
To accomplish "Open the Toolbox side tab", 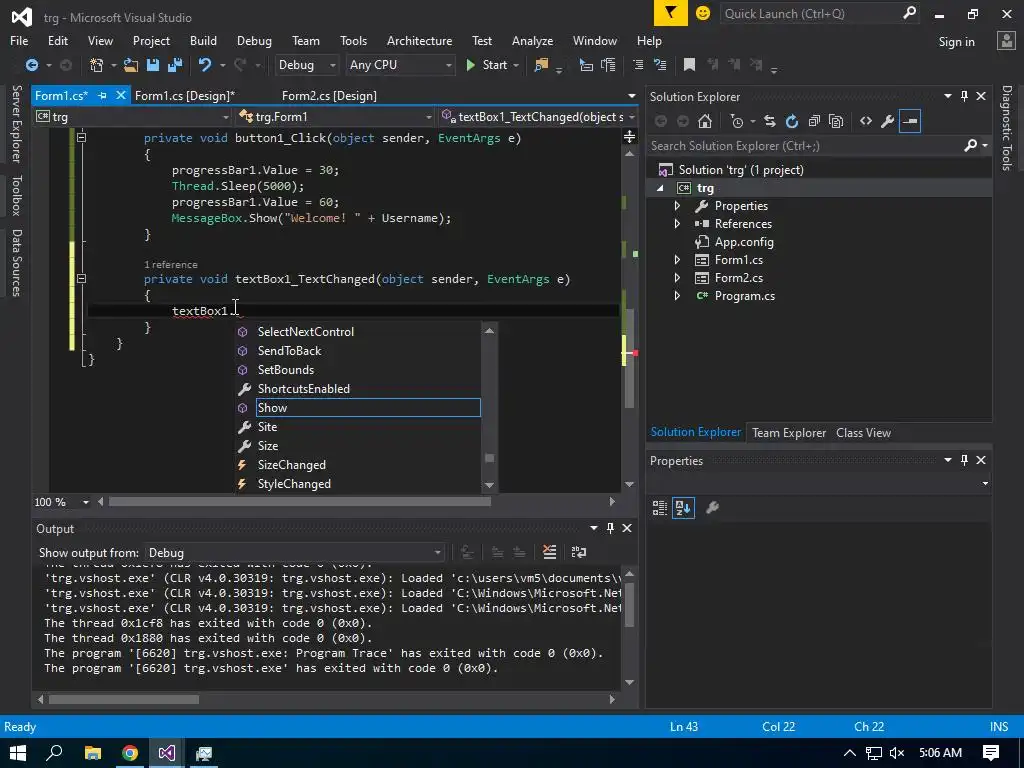I will (17, 195).
